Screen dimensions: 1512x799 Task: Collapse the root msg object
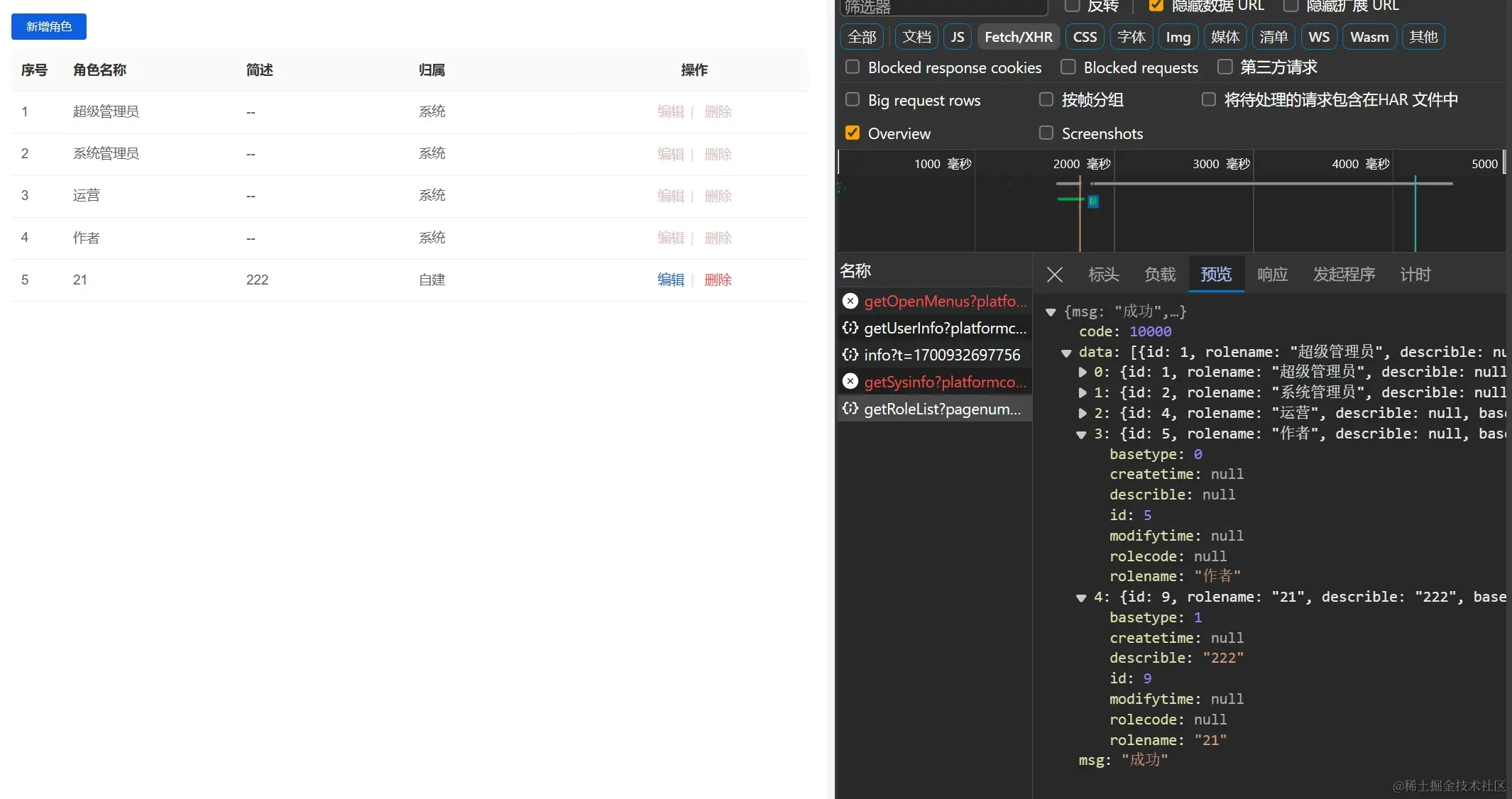pos(1051,312)
